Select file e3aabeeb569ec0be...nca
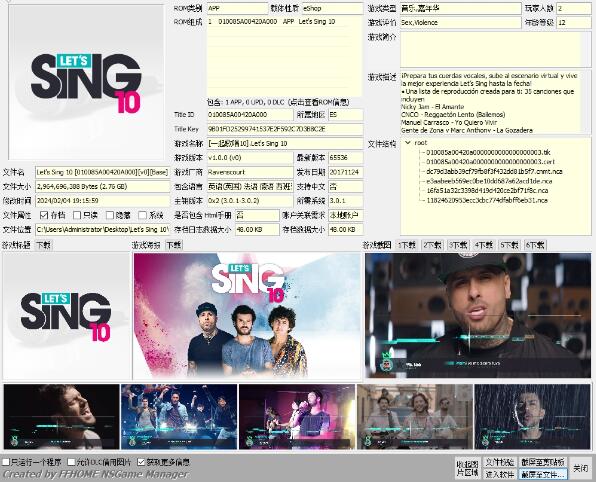The height and width of the screenshot is (482, 596). tap(489, 181)
